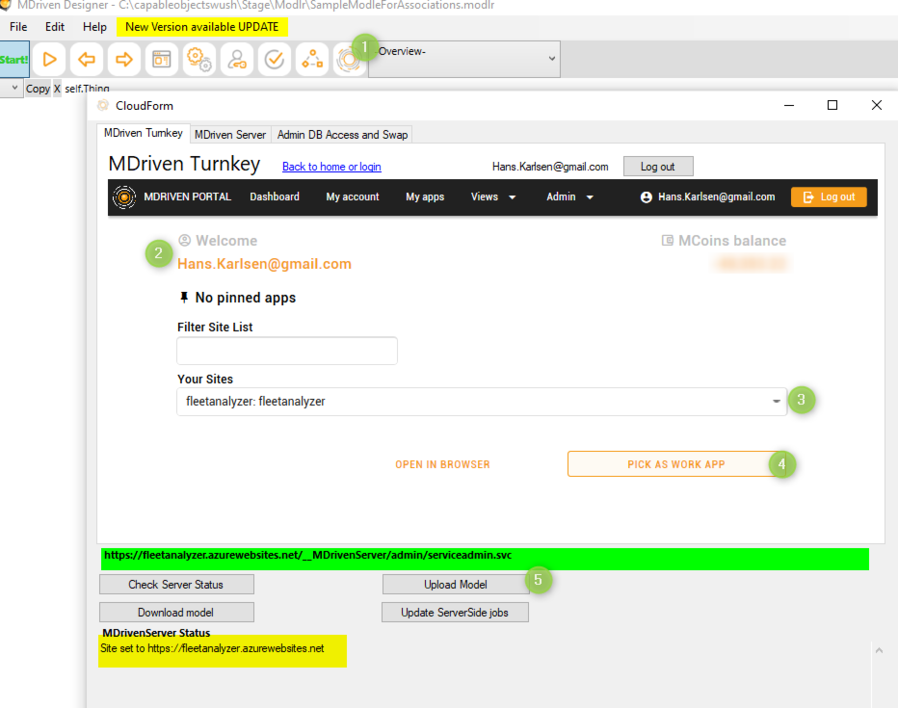Click the scroll-up arrow beside the status area
The height and width of the screenshot is (708, 898).
[879, 650]
